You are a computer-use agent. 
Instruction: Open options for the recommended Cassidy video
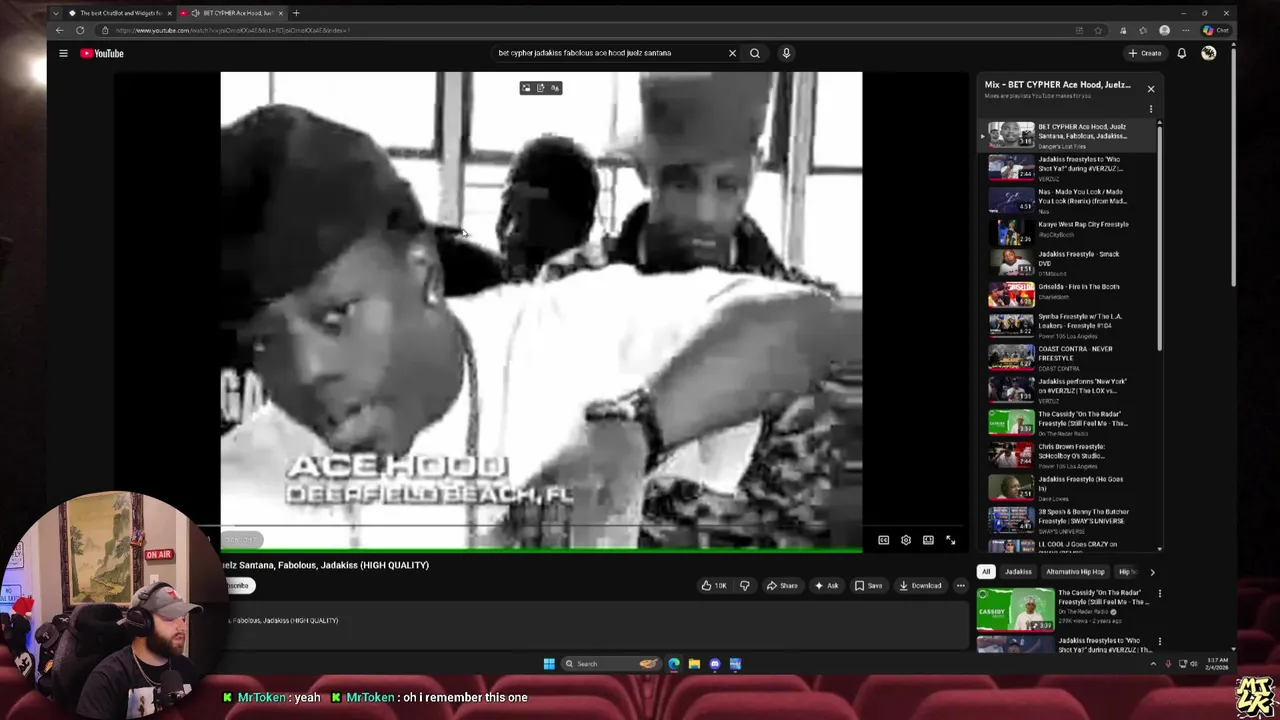click(1160, 593)
